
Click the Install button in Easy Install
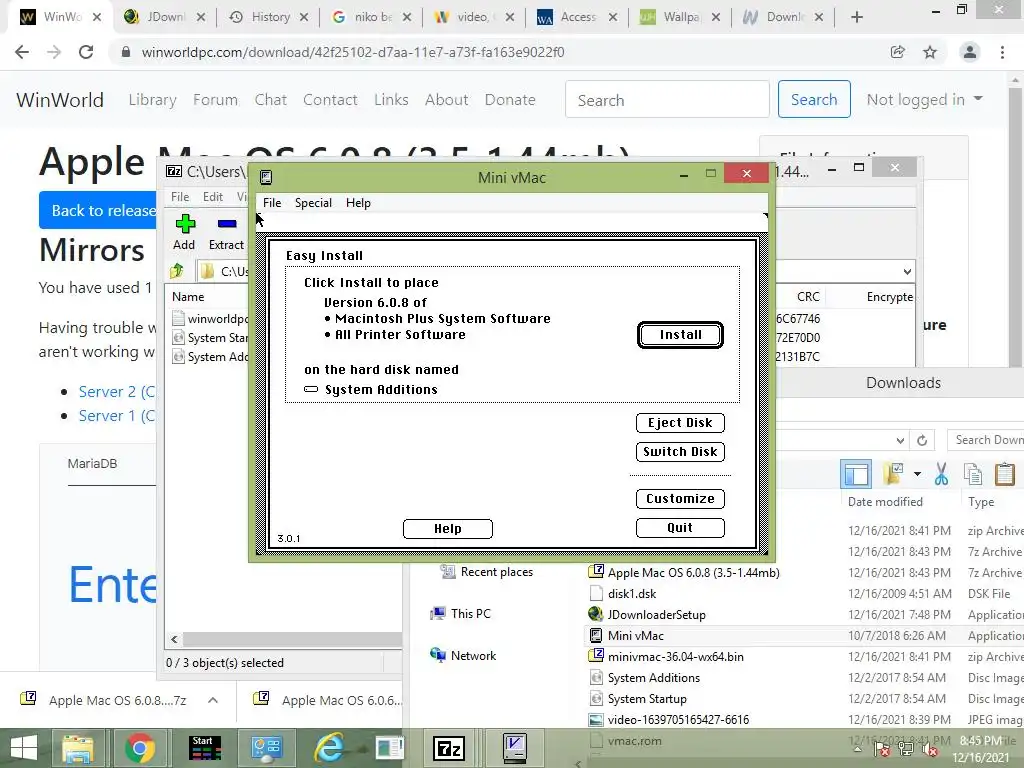(680, 335)
